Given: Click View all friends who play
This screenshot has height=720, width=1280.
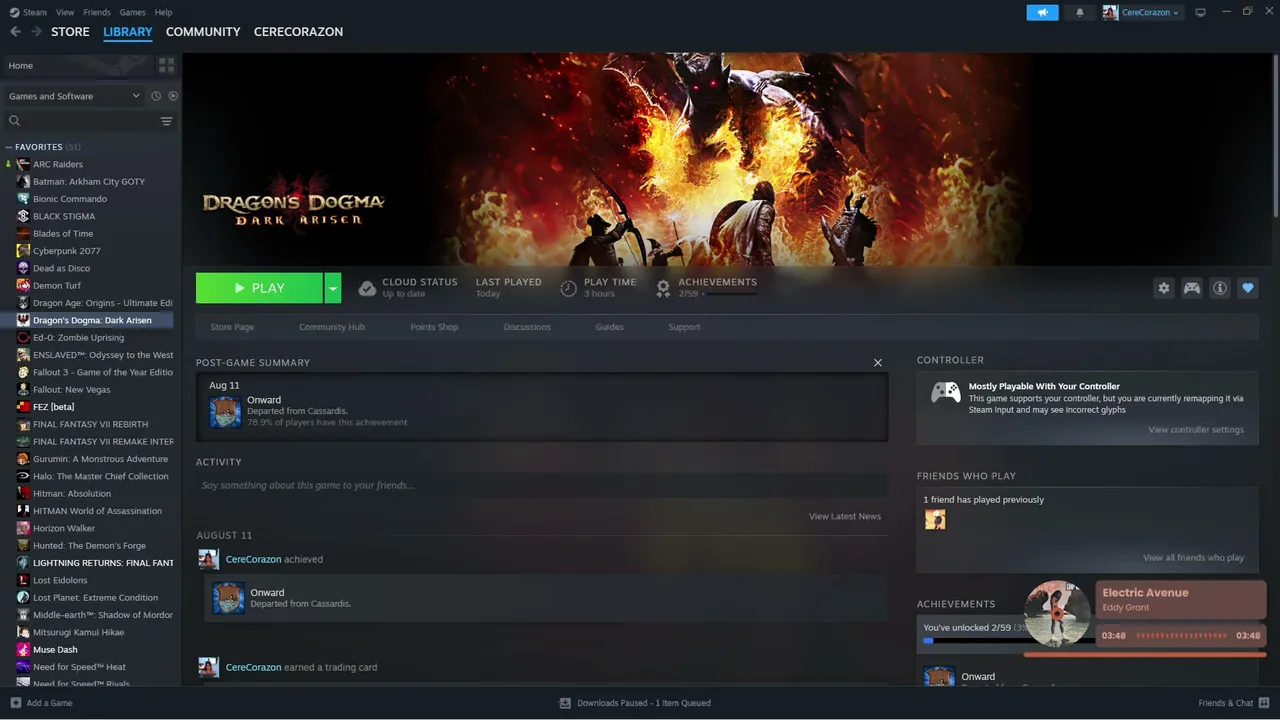Looking at the screenshot, I should coord(1194,558).
